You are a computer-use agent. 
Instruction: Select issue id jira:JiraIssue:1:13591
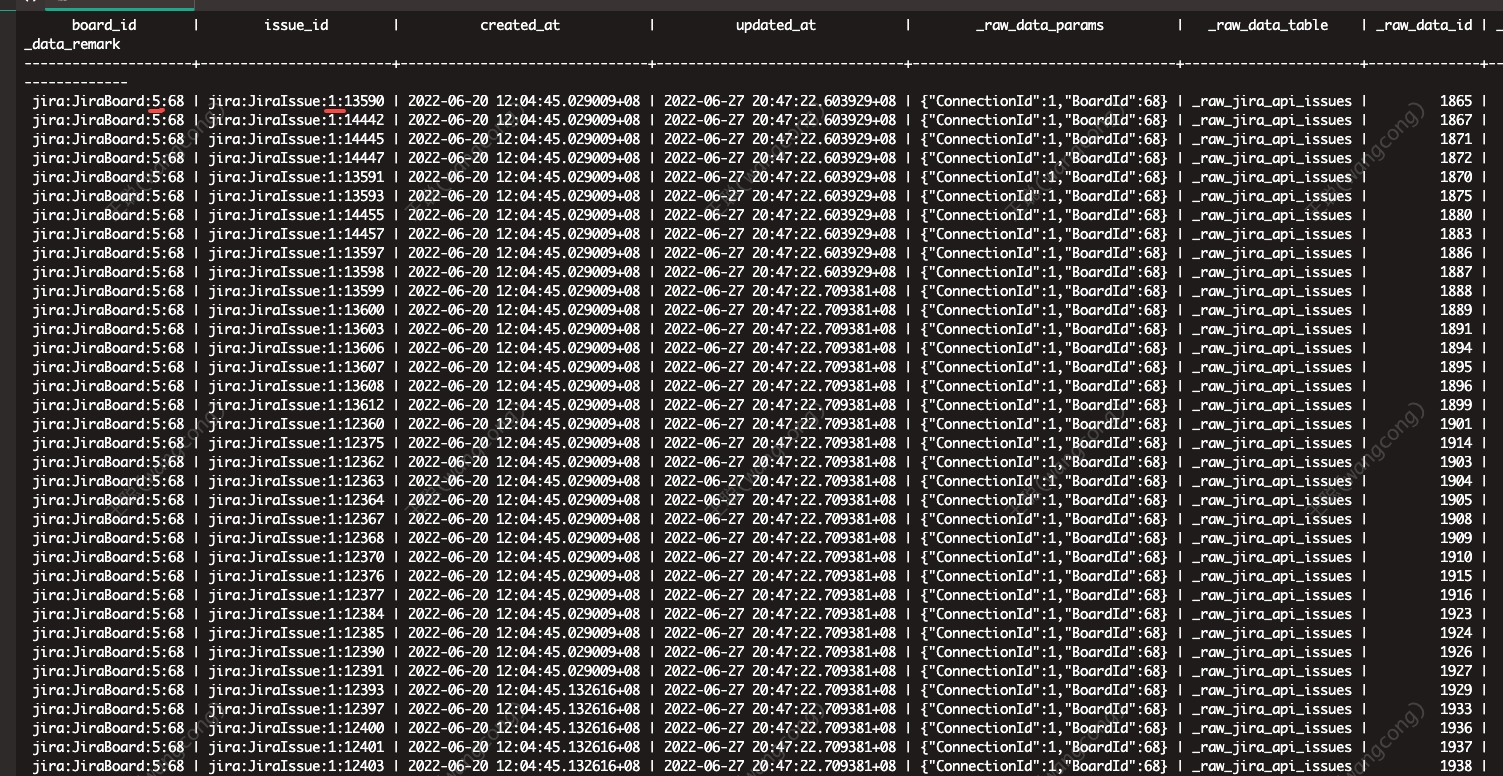click(296, 177)
